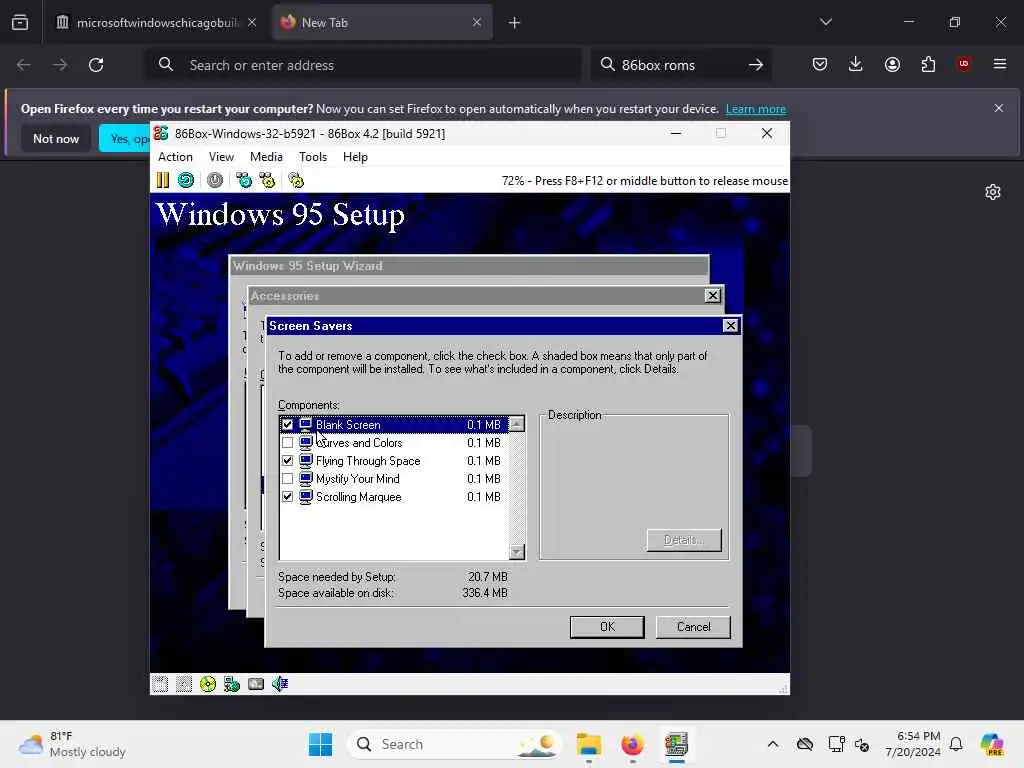Close the Accessories dialog behind
1024x768 pixels.
pos(712,295)
